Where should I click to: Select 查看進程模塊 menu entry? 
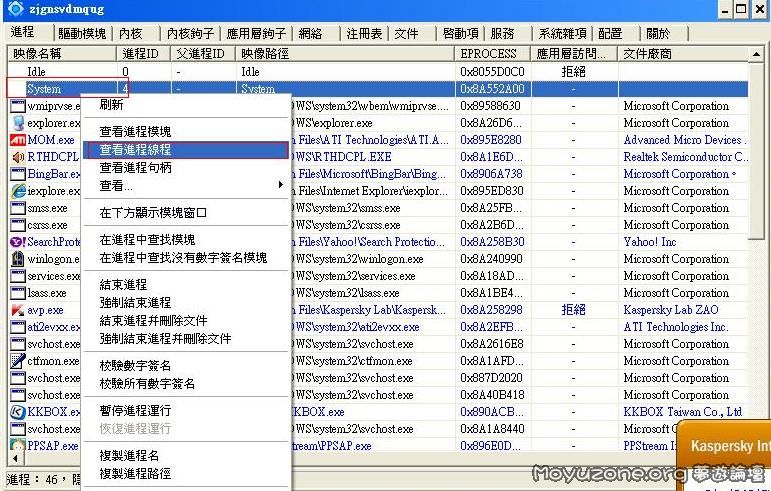point(186,132)
